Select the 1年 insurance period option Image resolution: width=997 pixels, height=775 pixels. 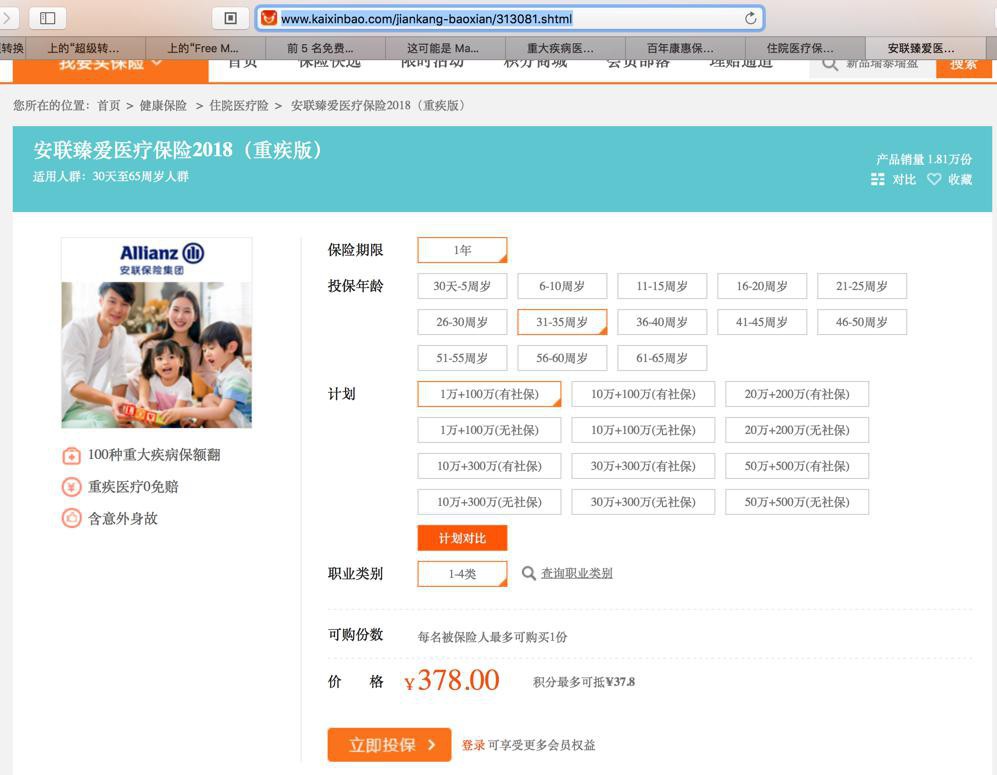coord(462,250)
